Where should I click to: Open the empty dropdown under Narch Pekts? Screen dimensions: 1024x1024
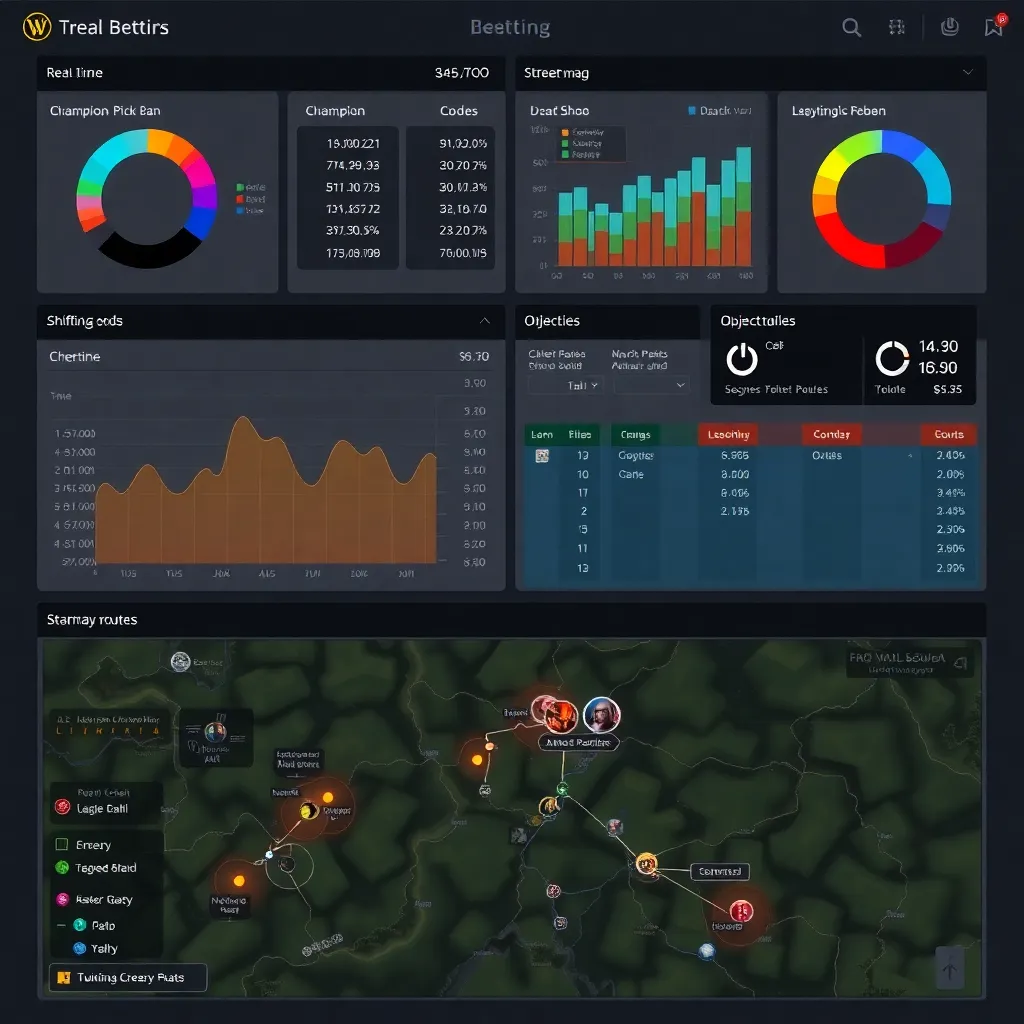(x=651, y=385)
